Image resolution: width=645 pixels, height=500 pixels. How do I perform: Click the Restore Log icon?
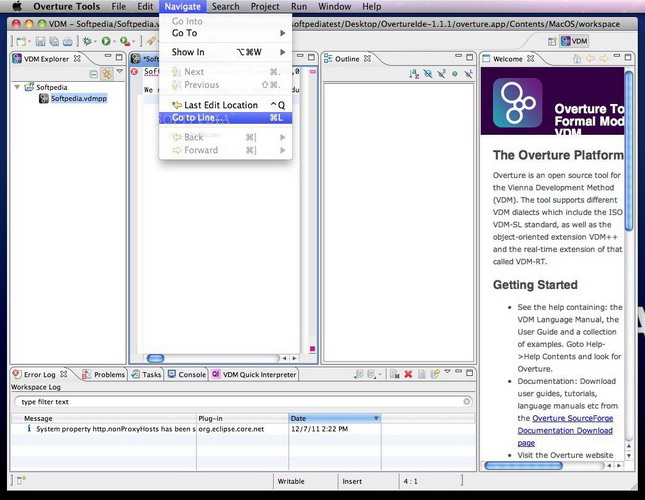[435, 374]
